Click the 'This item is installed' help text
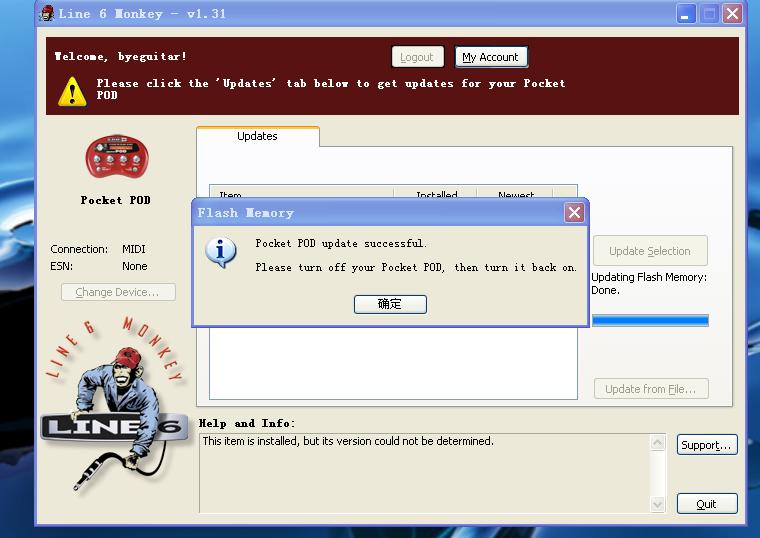This screenshot has height=538, width=760. click(x=348, y=441)
